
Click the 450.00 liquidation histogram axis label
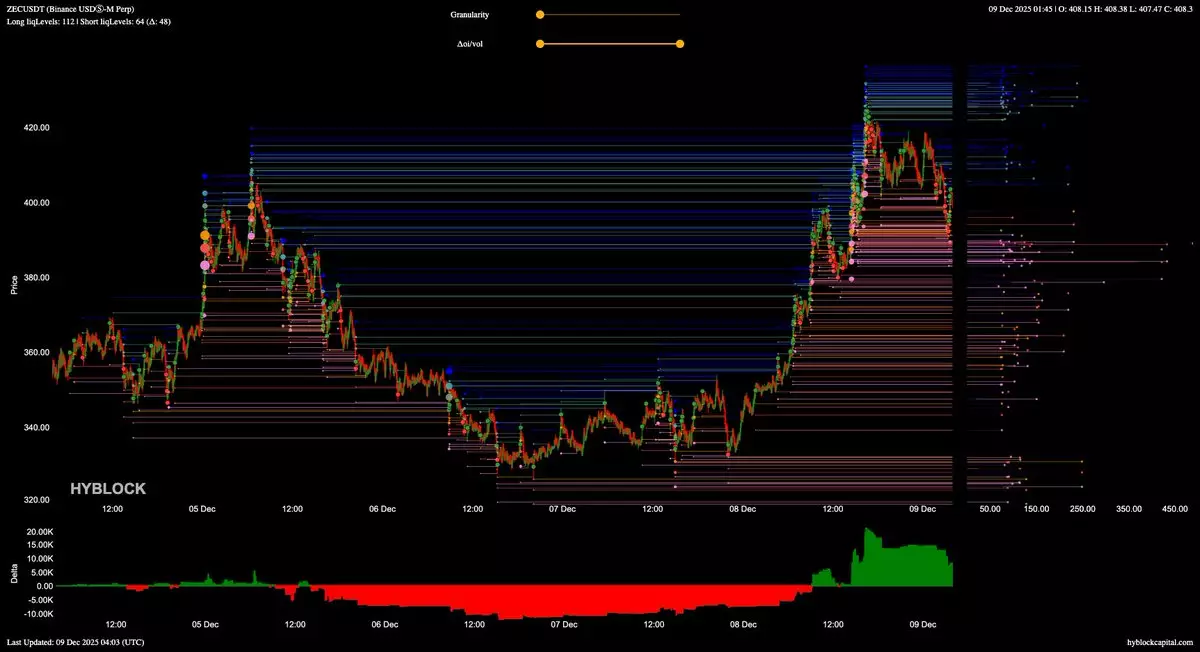pyautogui.click(x=1172, y=509)
